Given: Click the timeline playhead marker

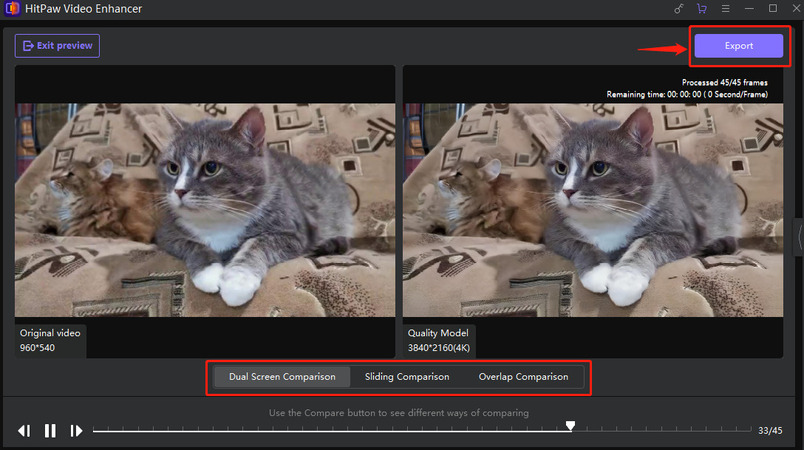Looking at the screenshot, I should [x=570, y=425].
